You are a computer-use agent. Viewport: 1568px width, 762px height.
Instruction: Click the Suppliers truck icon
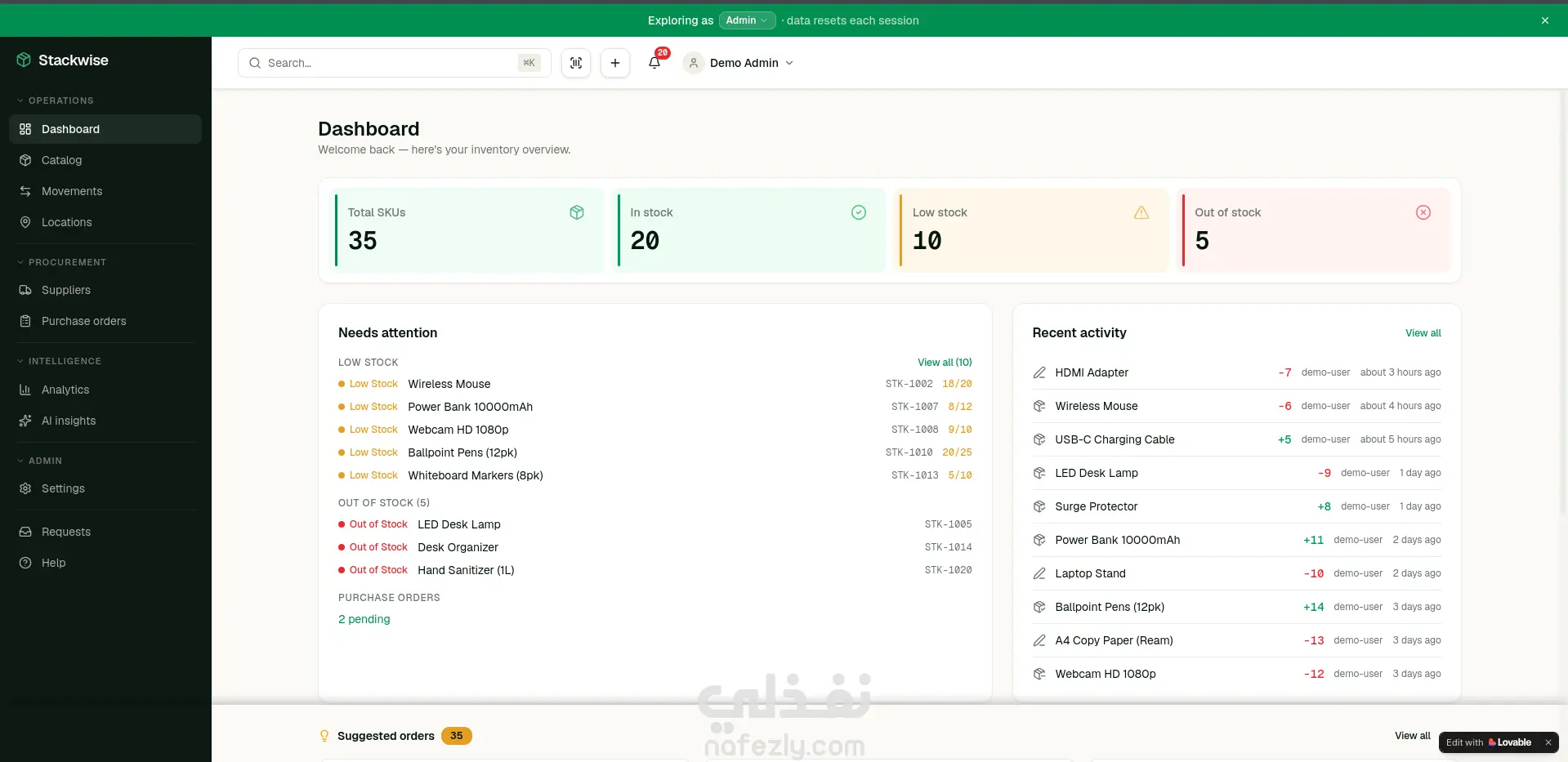pos(25,290)
